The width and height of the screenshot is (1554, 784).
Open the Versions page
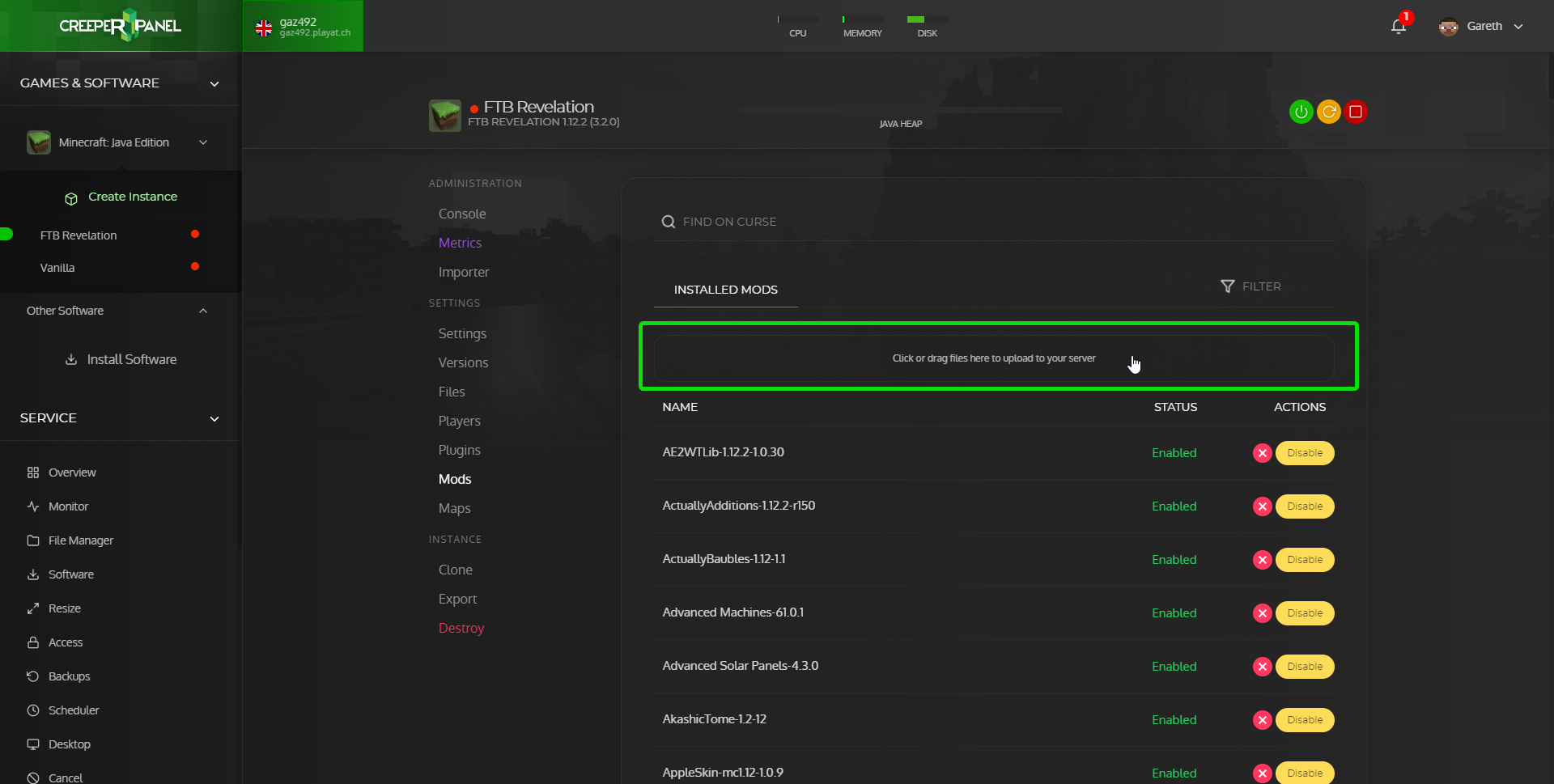click(463, 362)
